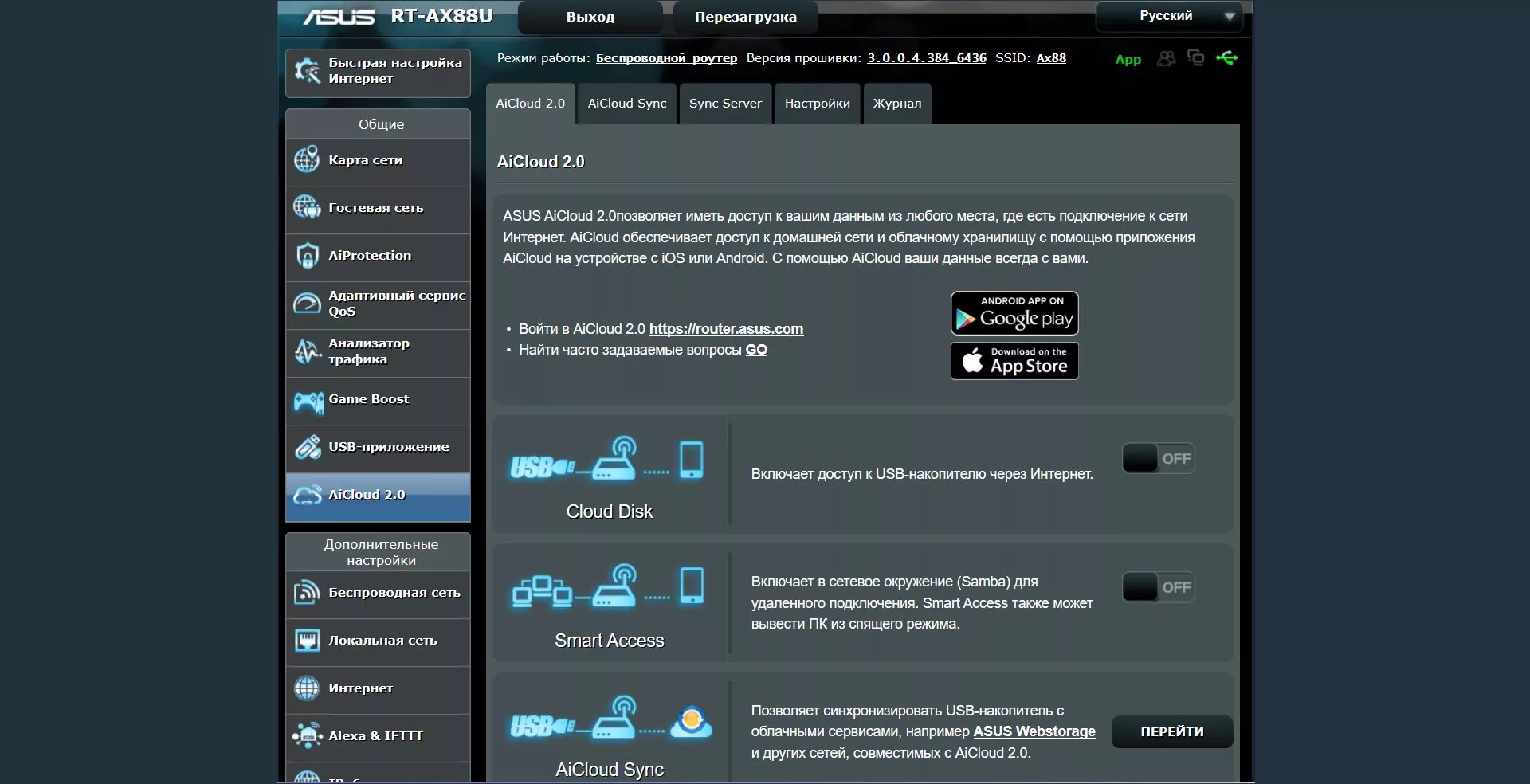Switch to the AiCloud 2.0 tab
1530x784 pixels.
[x=531, y=104]
